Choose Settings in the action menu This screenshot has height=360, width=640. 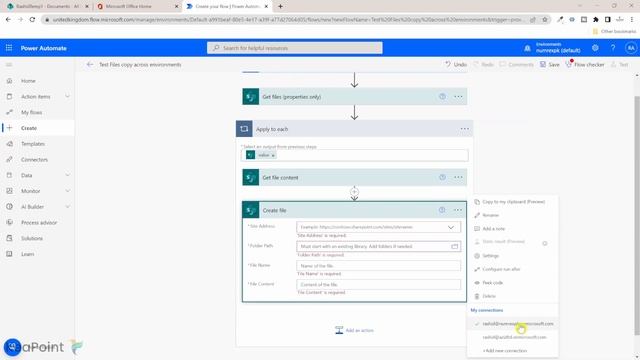pyautogui.click(x=490, y=256)
